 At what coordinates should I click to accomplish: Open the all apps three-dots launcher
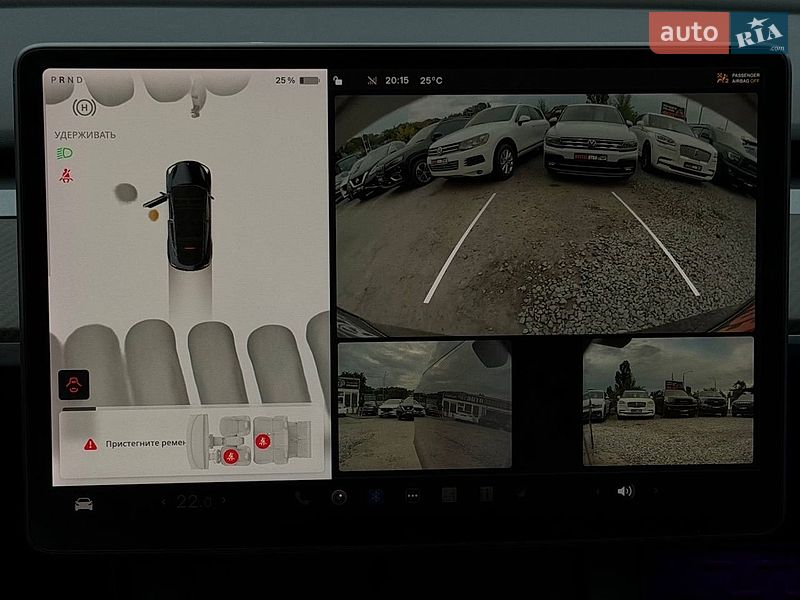[x=412, y=496]
